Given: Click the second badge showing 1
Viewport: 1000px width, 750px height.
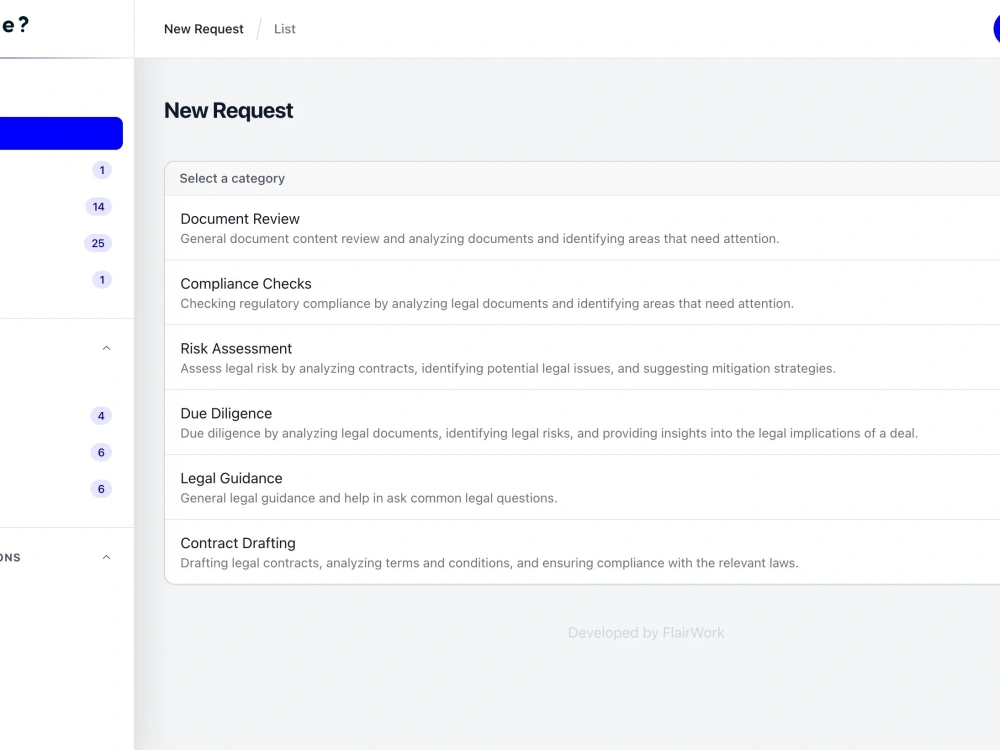Looking at the screenshot, I should pyautogui.click(x=101, y=279).
